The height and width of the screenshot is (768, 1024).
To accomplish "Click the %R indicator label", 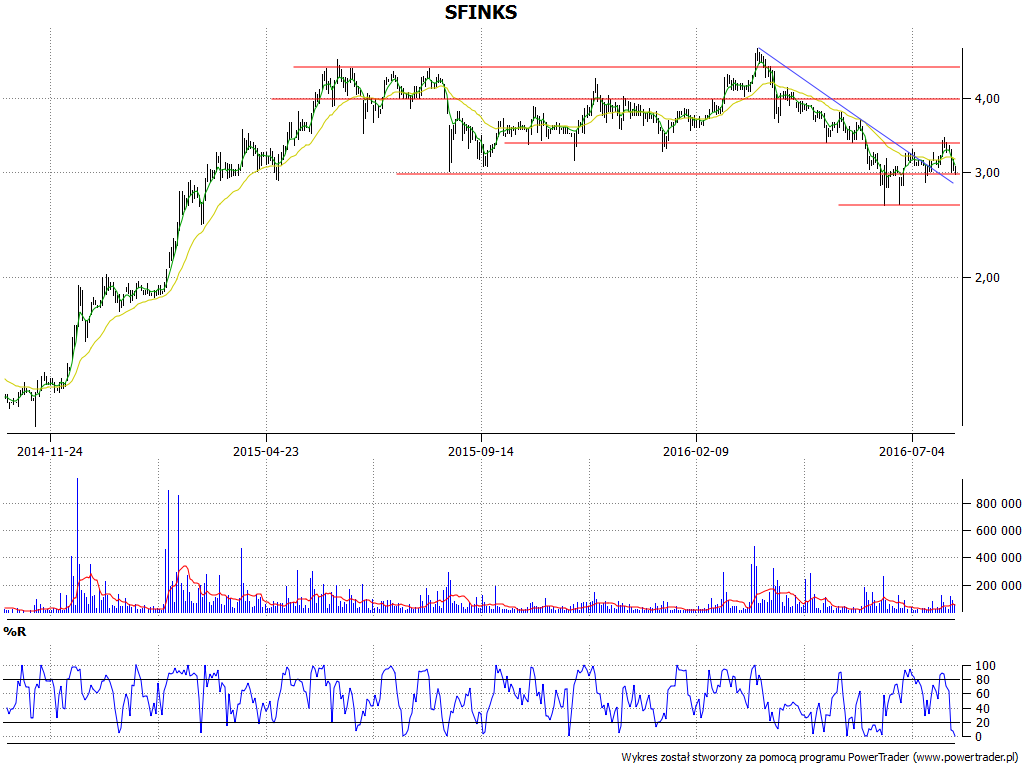I will coord(15,632).
